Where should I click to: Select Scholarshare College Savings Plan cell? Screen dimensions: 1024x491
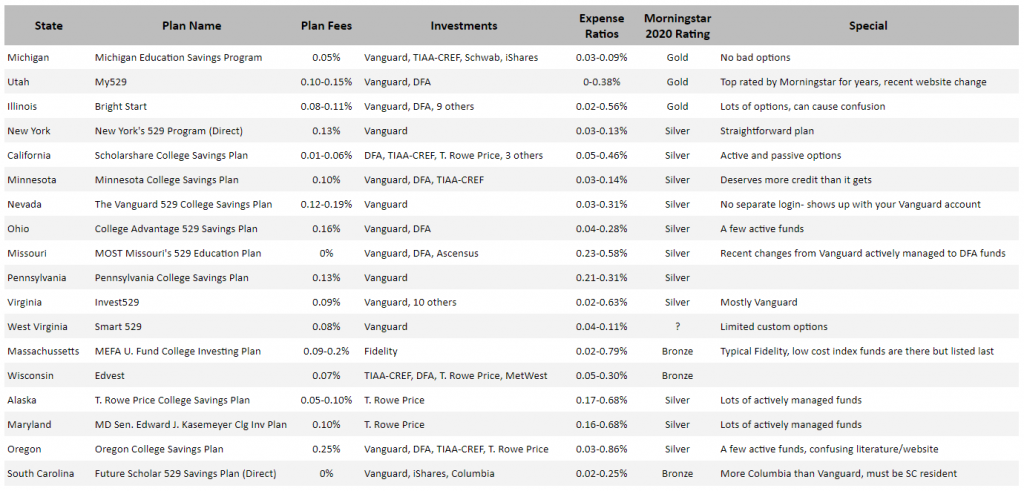(171, 155)
